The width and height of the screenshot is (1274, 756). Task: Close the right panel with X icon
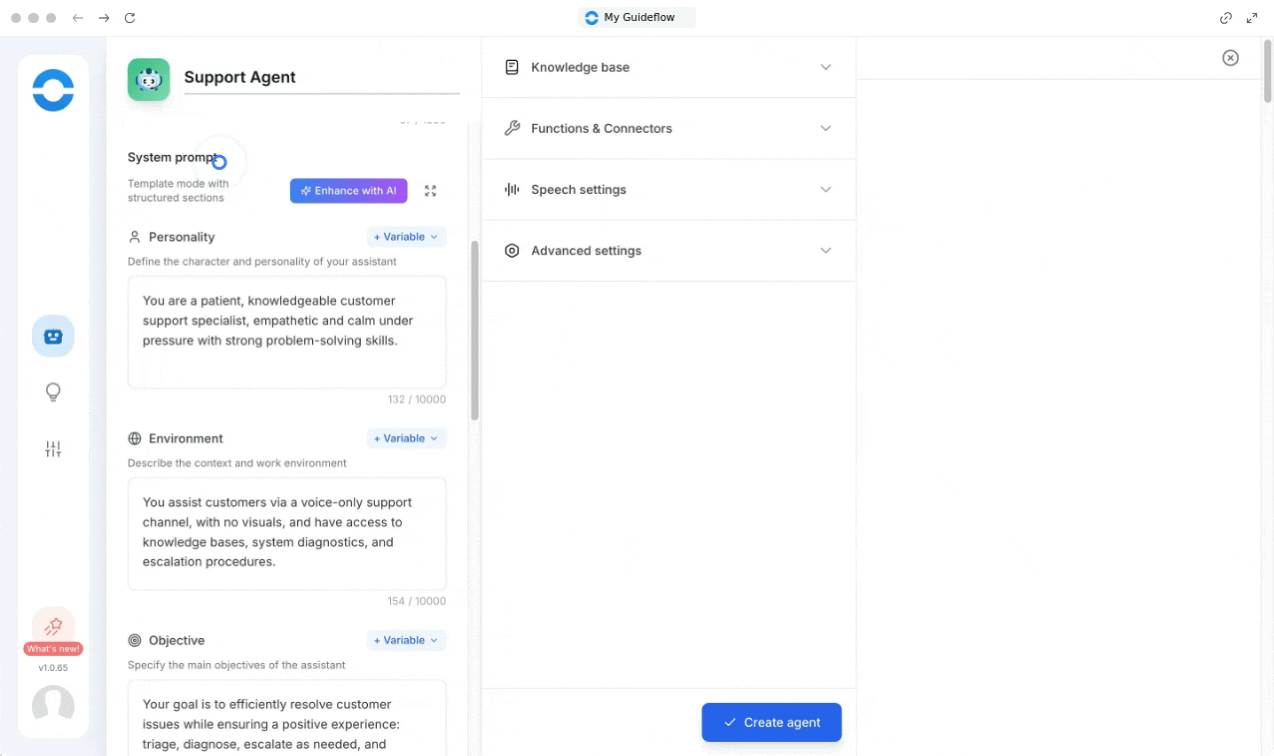click(x=1230, y=58)
